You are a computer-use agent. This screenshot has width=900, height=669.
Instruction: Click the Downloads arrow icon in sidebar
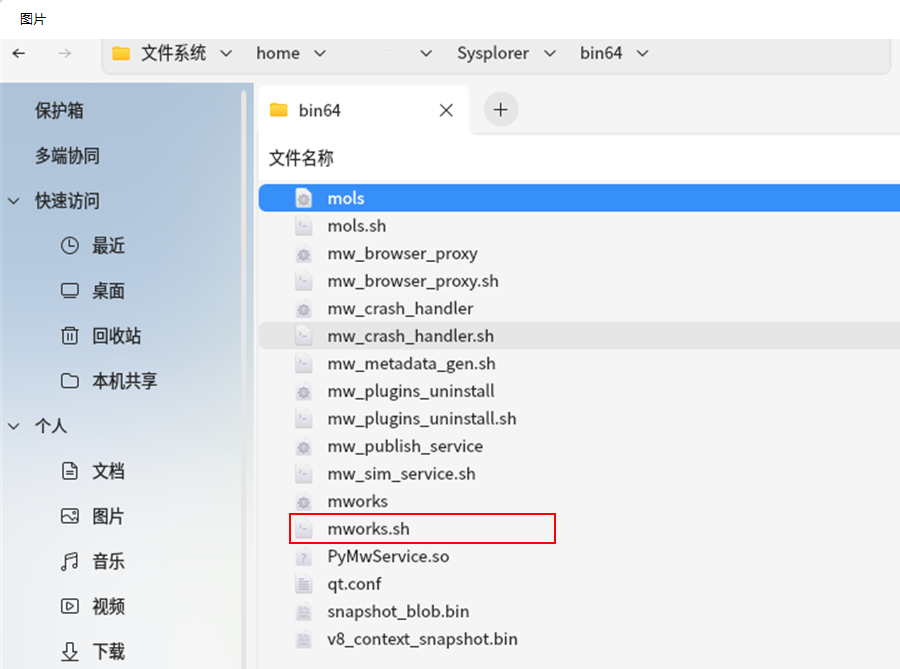click(69, 651)
